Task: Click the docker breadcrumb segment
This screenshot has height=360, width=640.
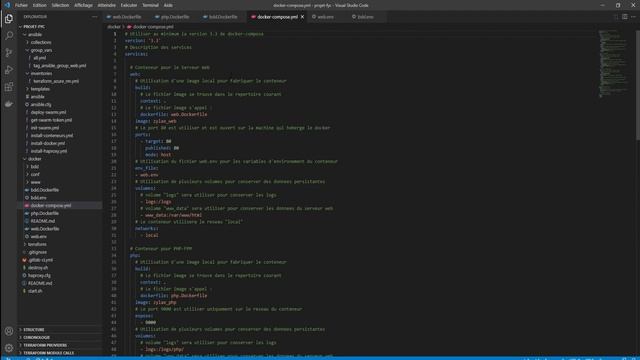Action: click(x=114, y=27)
